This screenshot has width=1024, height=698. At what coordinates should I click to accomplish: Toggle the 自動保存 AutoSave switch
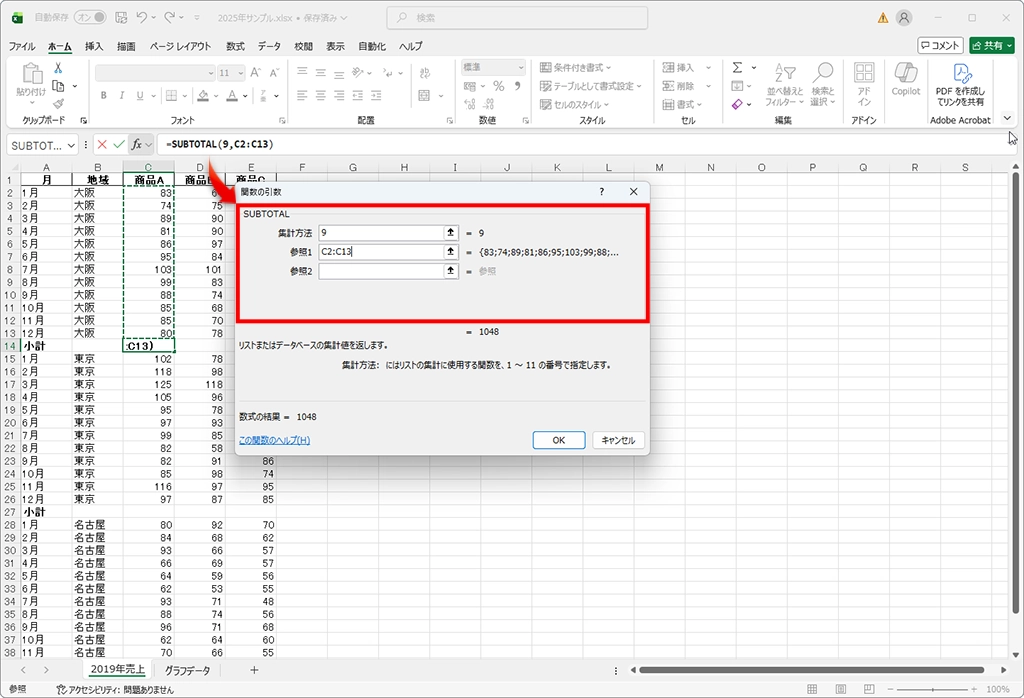(x=91, y=18)
